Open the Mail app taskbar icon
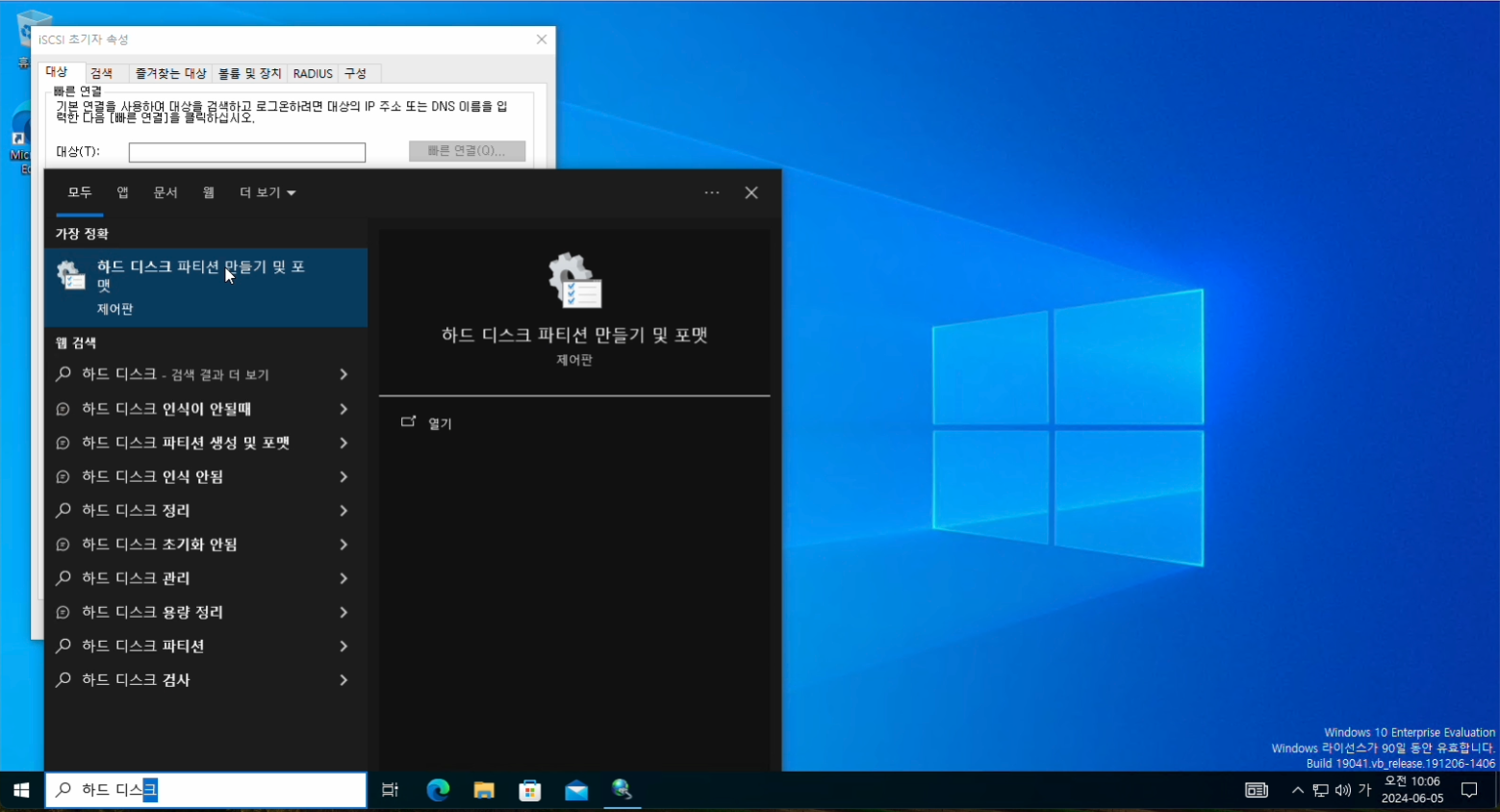Viewport: 1500px width, 812px height. pos(576,790)
